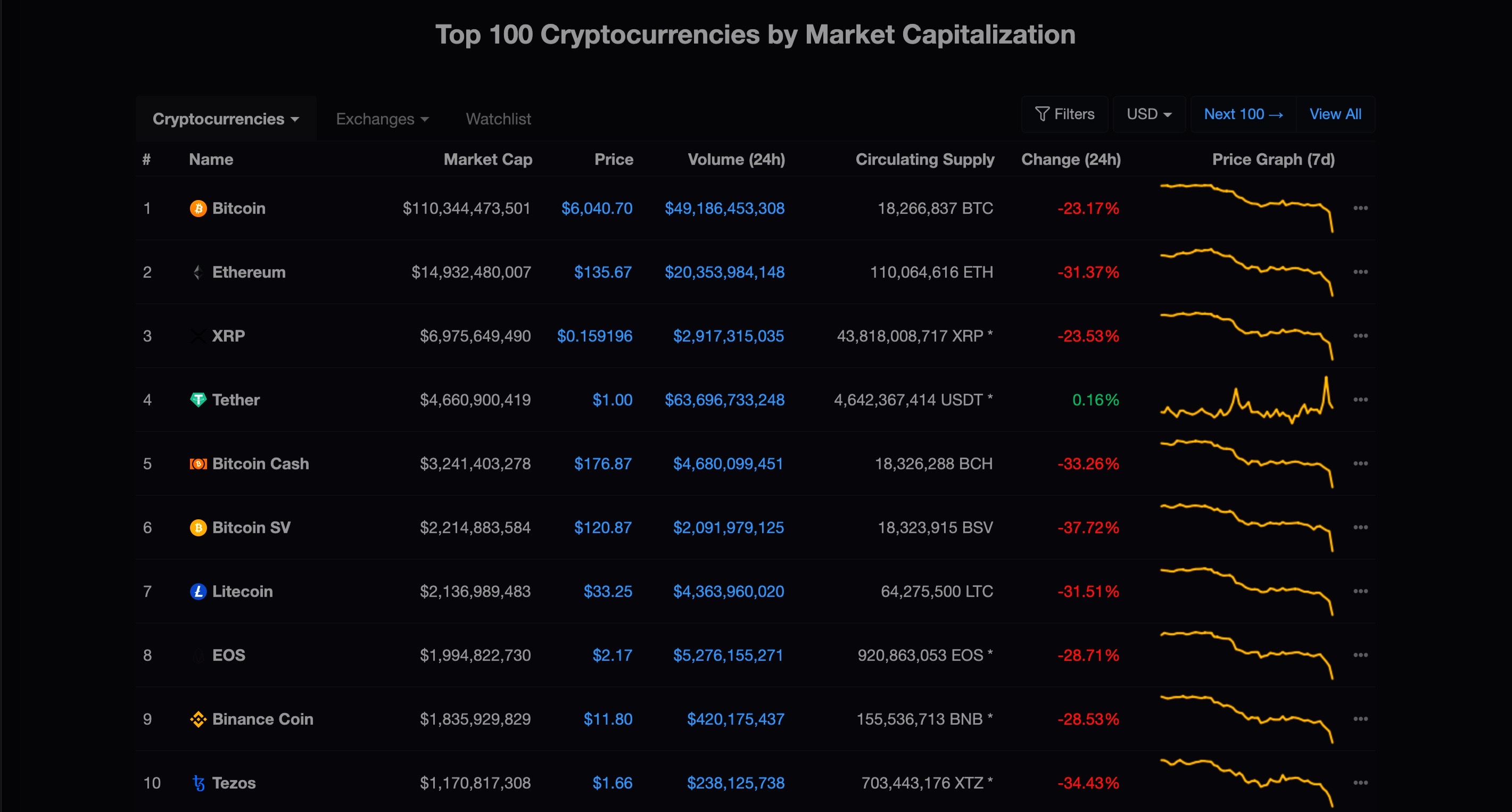Open the three-dot menu for Ethereum row
Image resolution: width=1512 pixels, height=812 pixels.
click(1360, 272)
